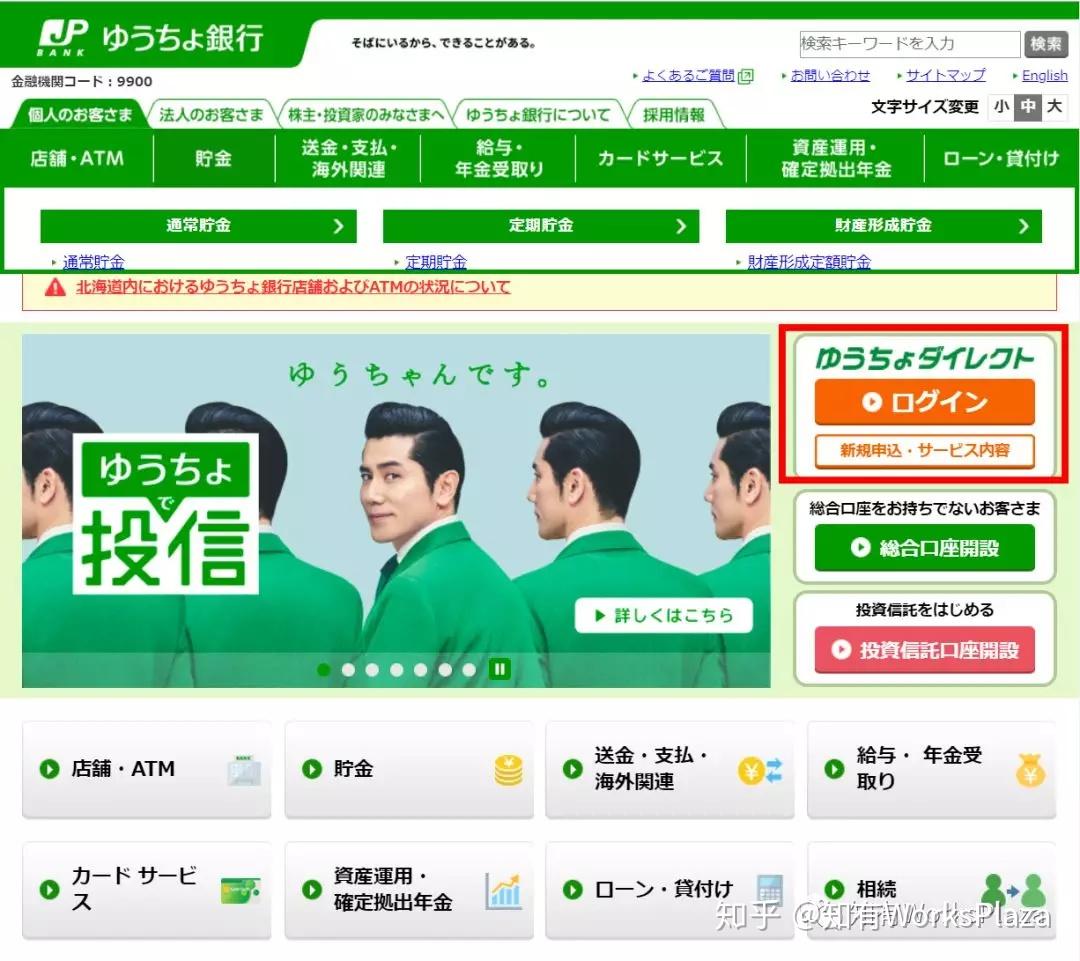The width and height of the screenshot is (1080, 961).
Task: Select the second carousel dot indicator
Action: click(347, 670)
